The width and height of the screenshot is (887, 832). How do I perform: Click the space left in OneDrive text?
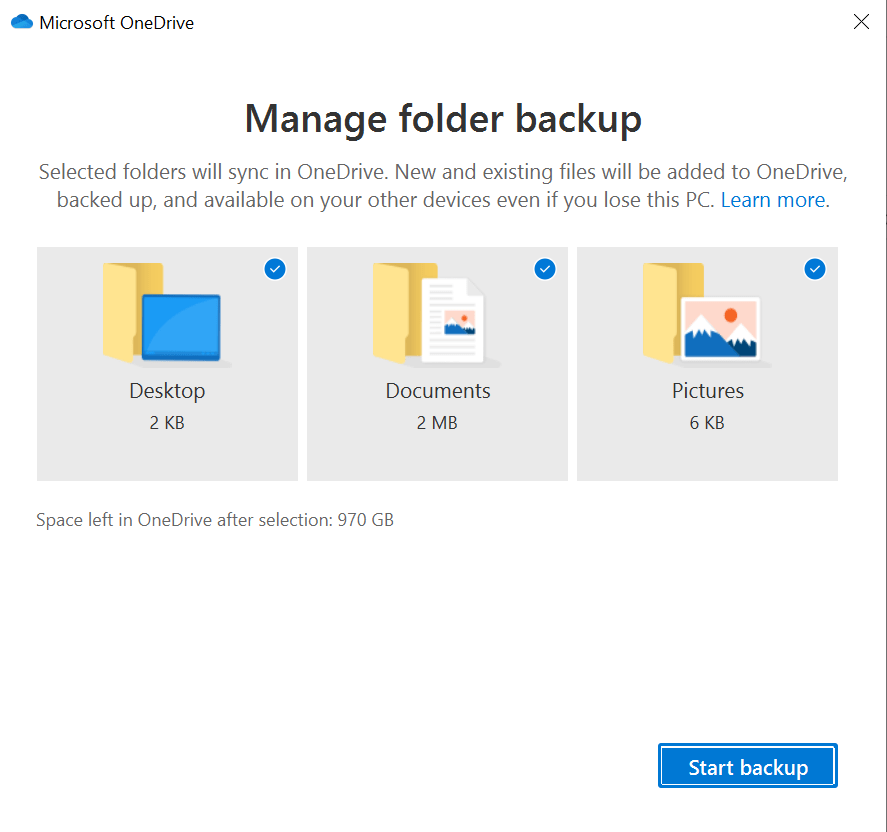click(x=215, y=520)
